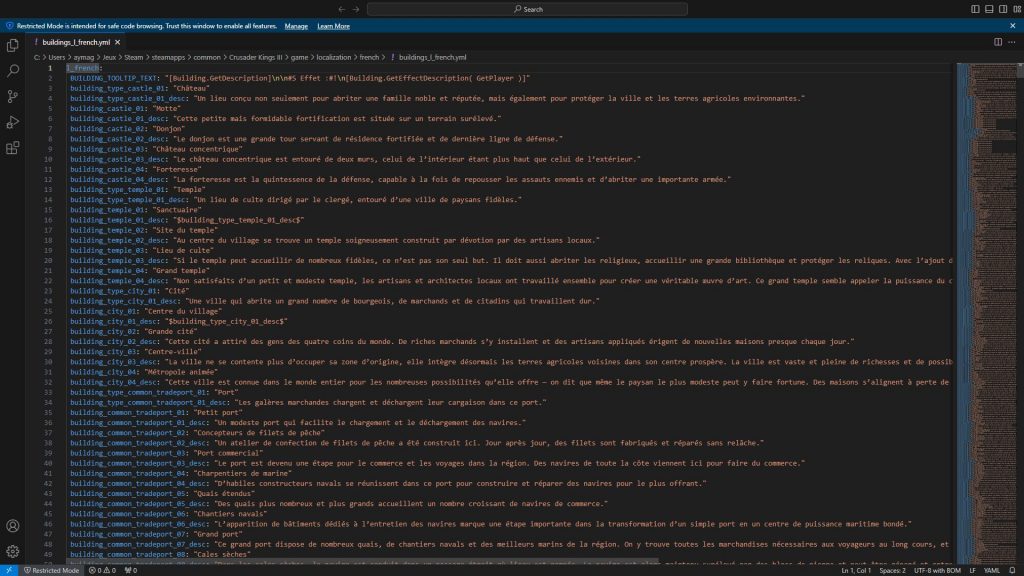The image size is (1024, 576).
Task: Open the Accounts menu icon
Action: pyautogui.click(x=13, y=526)
